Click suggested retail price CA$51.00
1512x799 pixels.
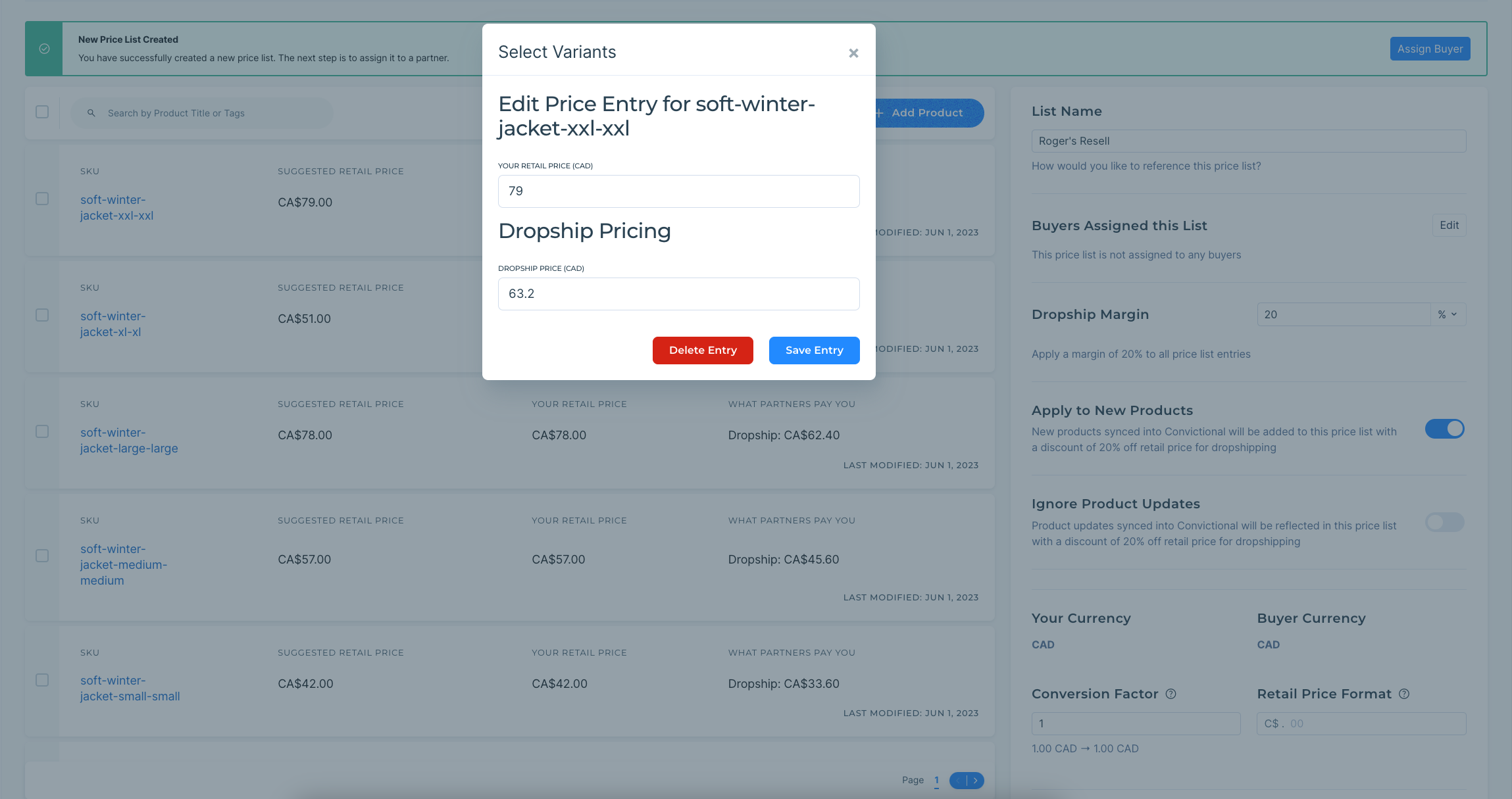pyautogui.click(x=304, y=319)
